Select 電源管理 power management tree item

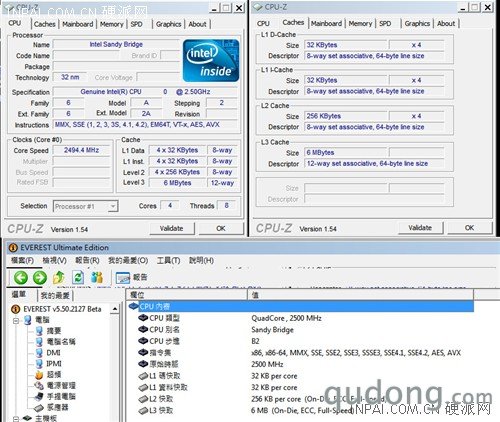click(61, 386)
